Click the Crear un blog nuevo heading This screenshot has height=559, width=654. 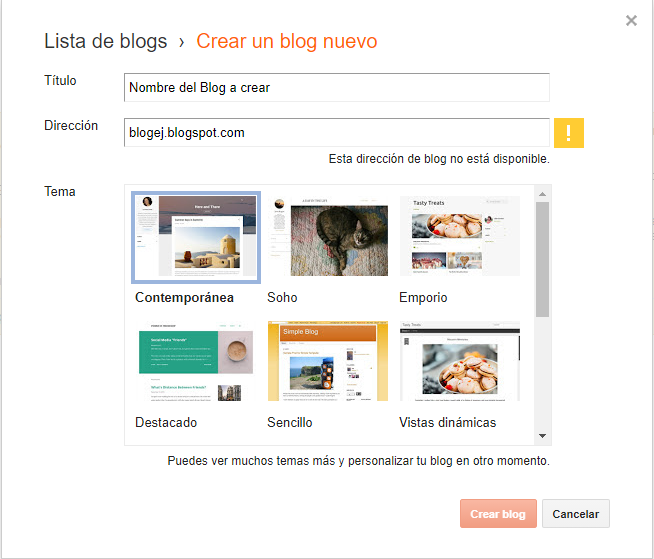pos(287,41)
